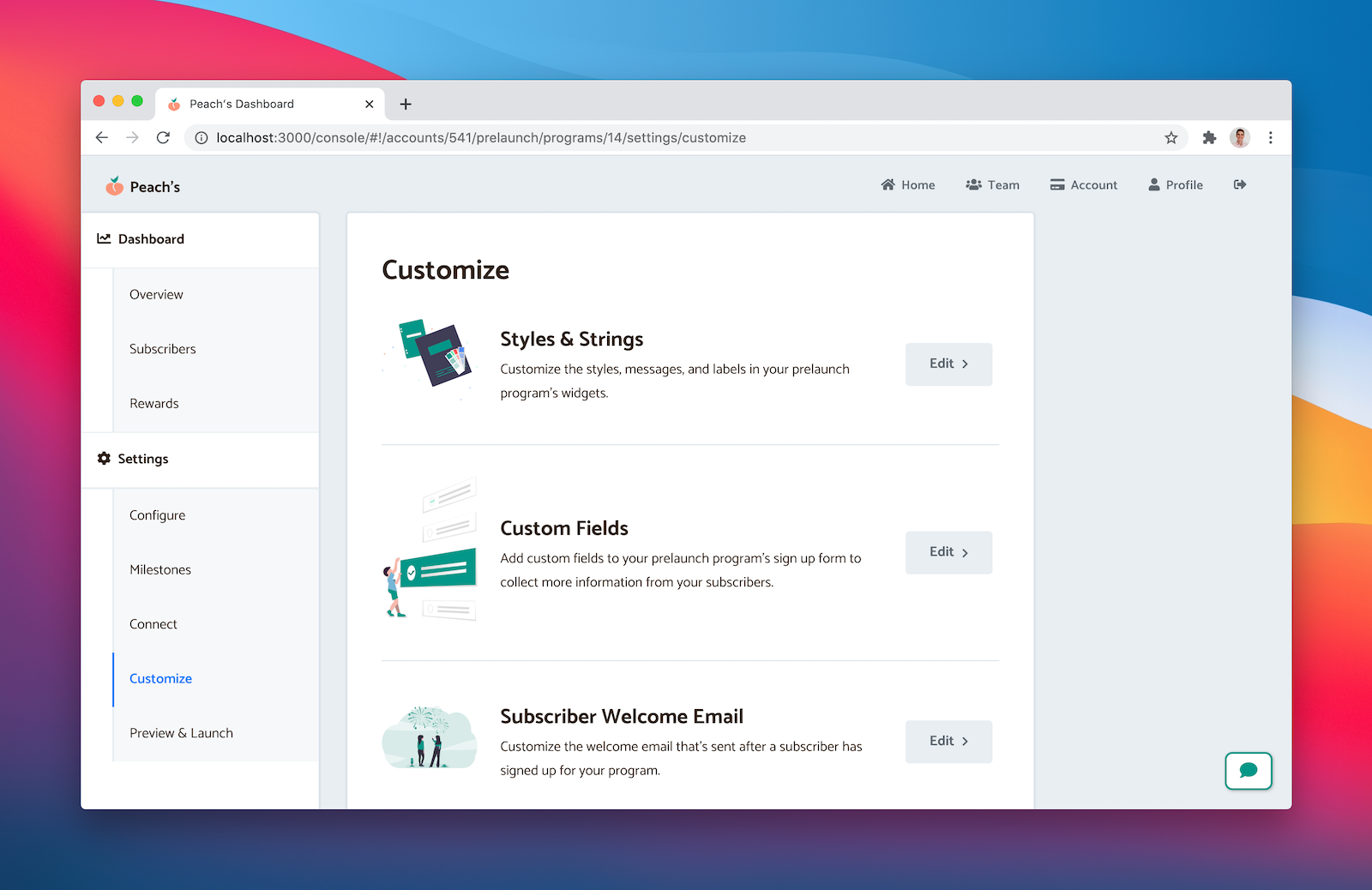Go to Home in top navigation
Screen dimensions: 1372x890
pos(908,184)
